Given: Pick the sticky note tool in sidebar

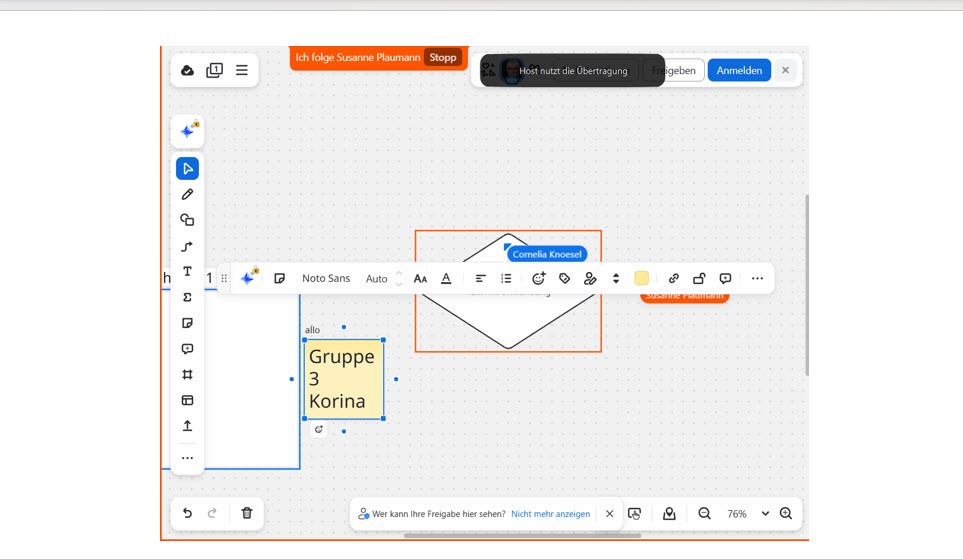Looking at the screenshot, I should pos(187,323).
